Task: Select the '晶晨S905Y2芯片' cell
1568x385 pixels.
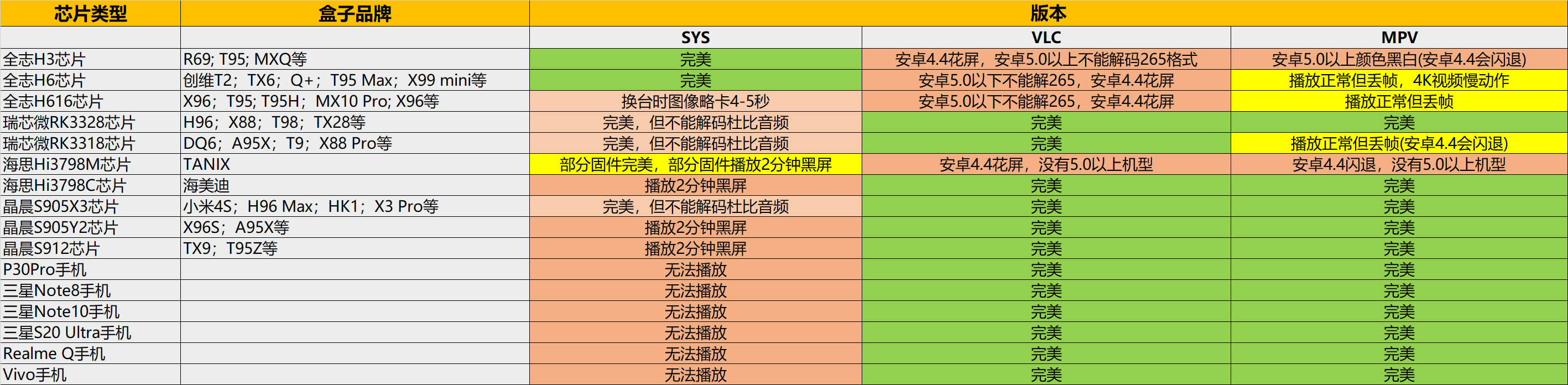Action: (x=90, y=227)
